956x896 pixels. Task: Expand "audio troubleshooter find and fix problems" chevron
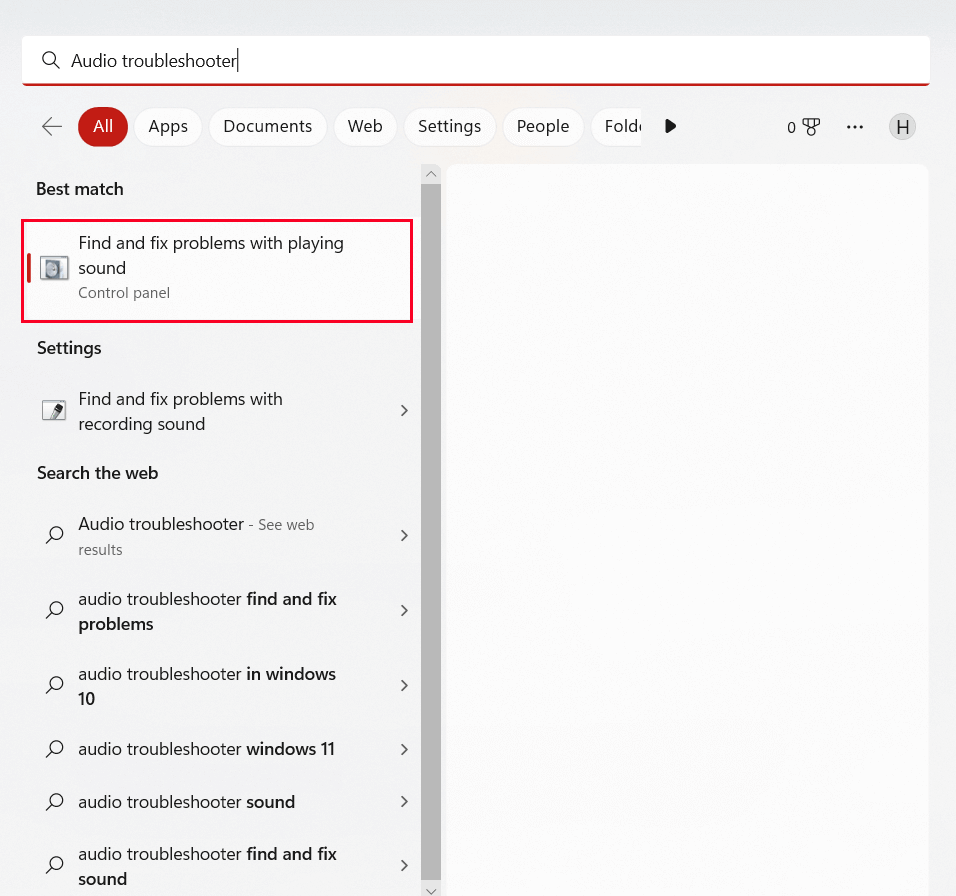[404, 610]
